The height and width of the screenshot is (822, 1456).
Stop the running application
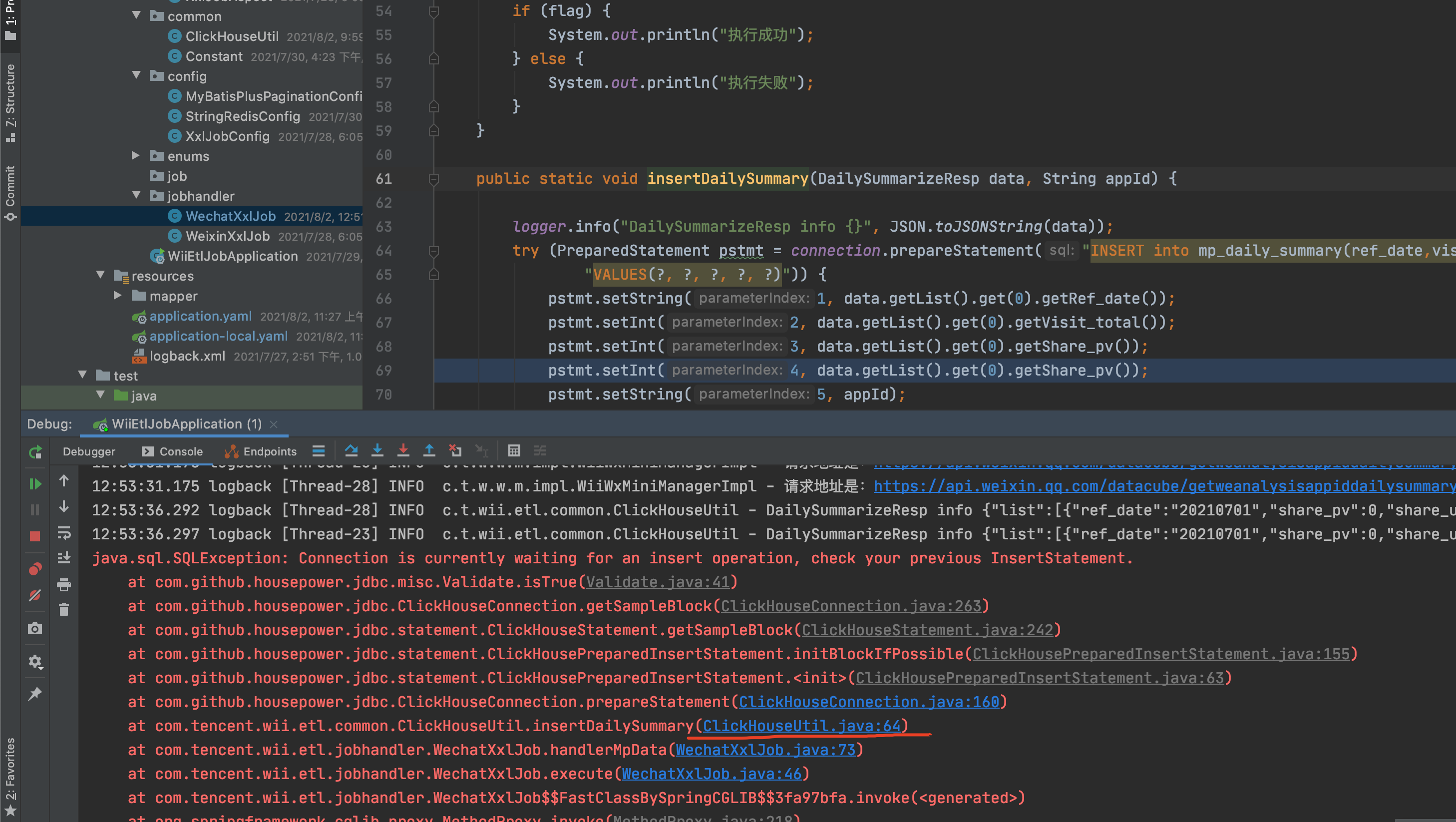tap(35, 536)
